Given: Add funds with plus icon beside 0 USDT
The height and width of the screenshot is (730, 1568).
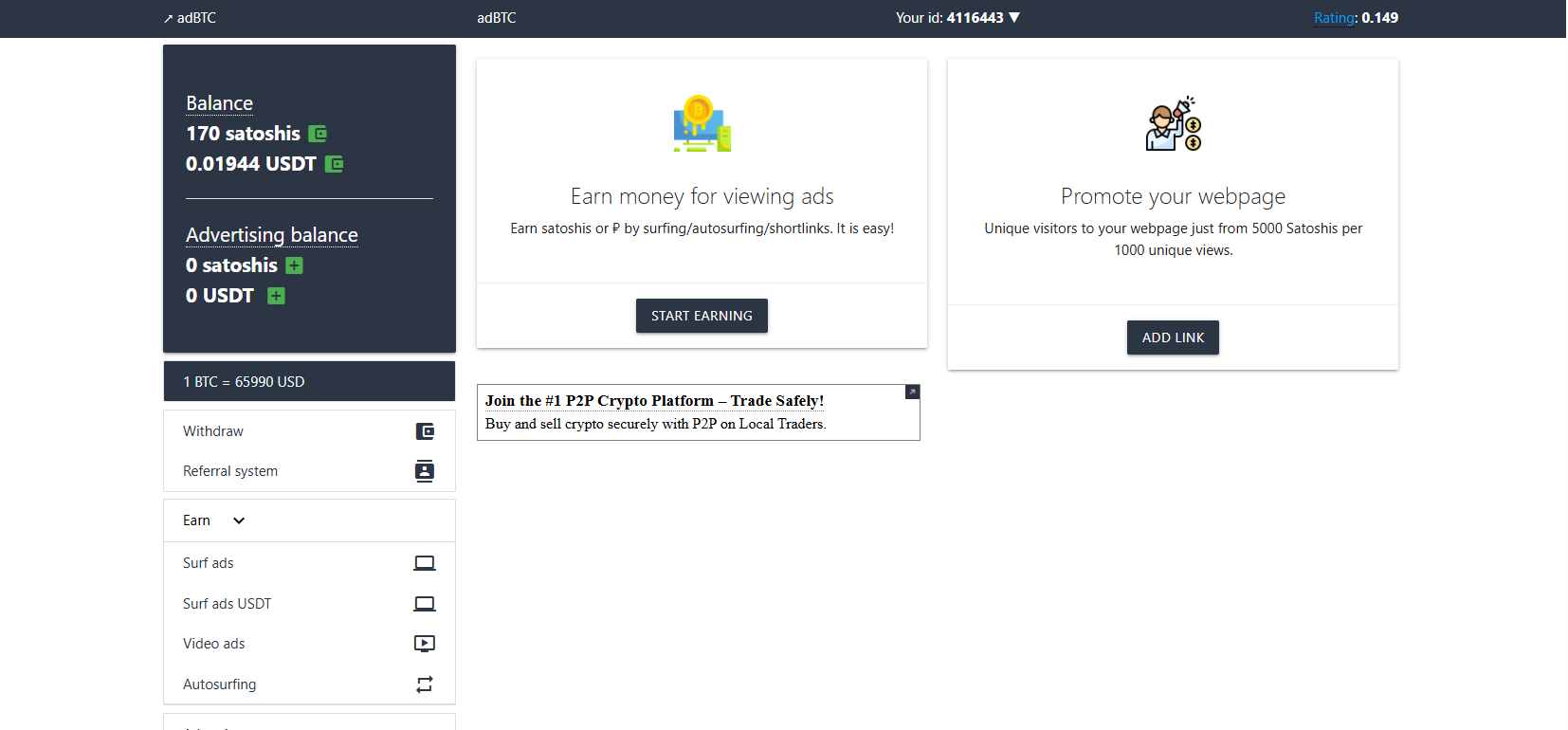Looking at the screenshot, I should coord(276,296).
